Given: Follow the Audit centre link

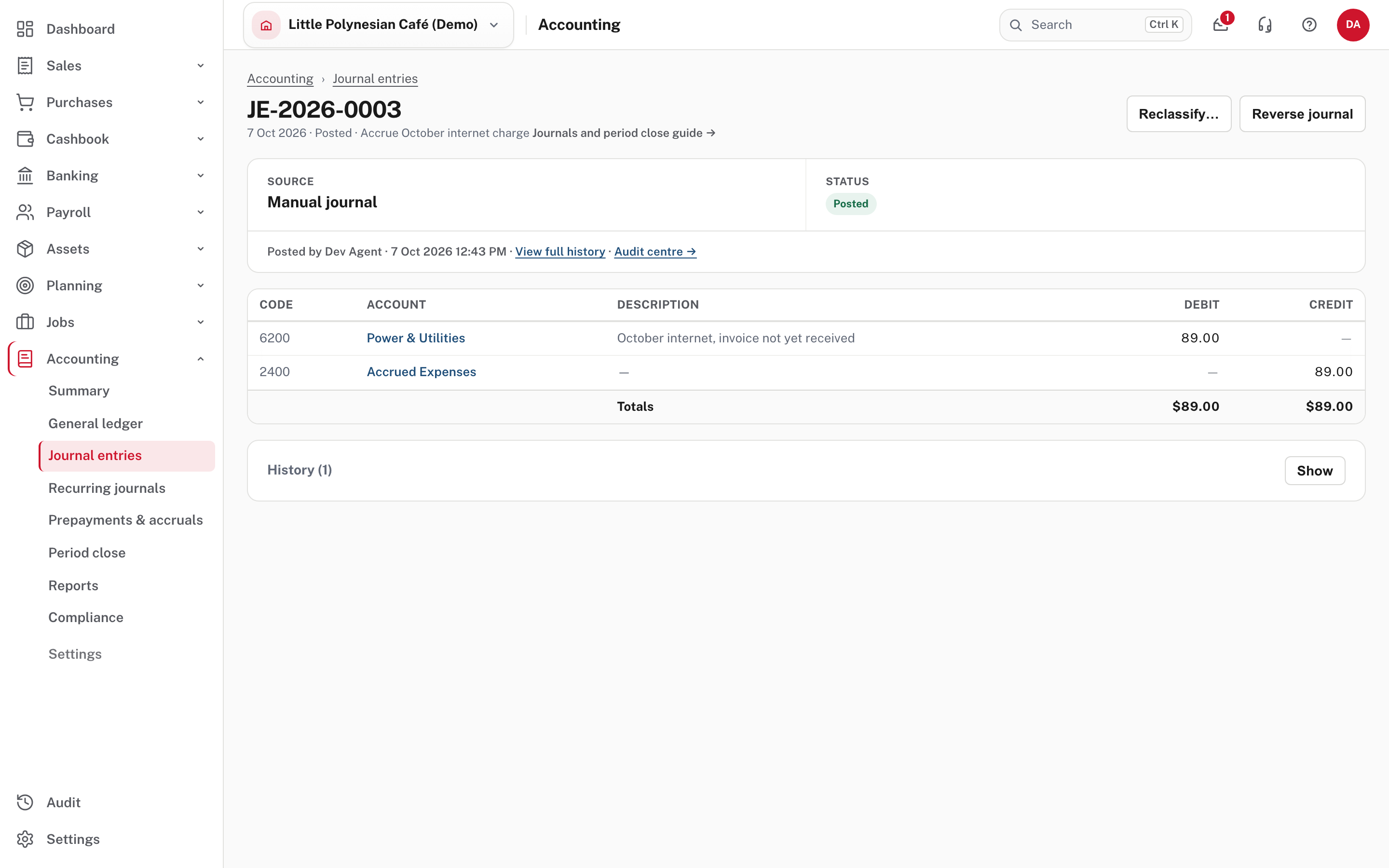Looking at the screenshot, I should (655, 251).
